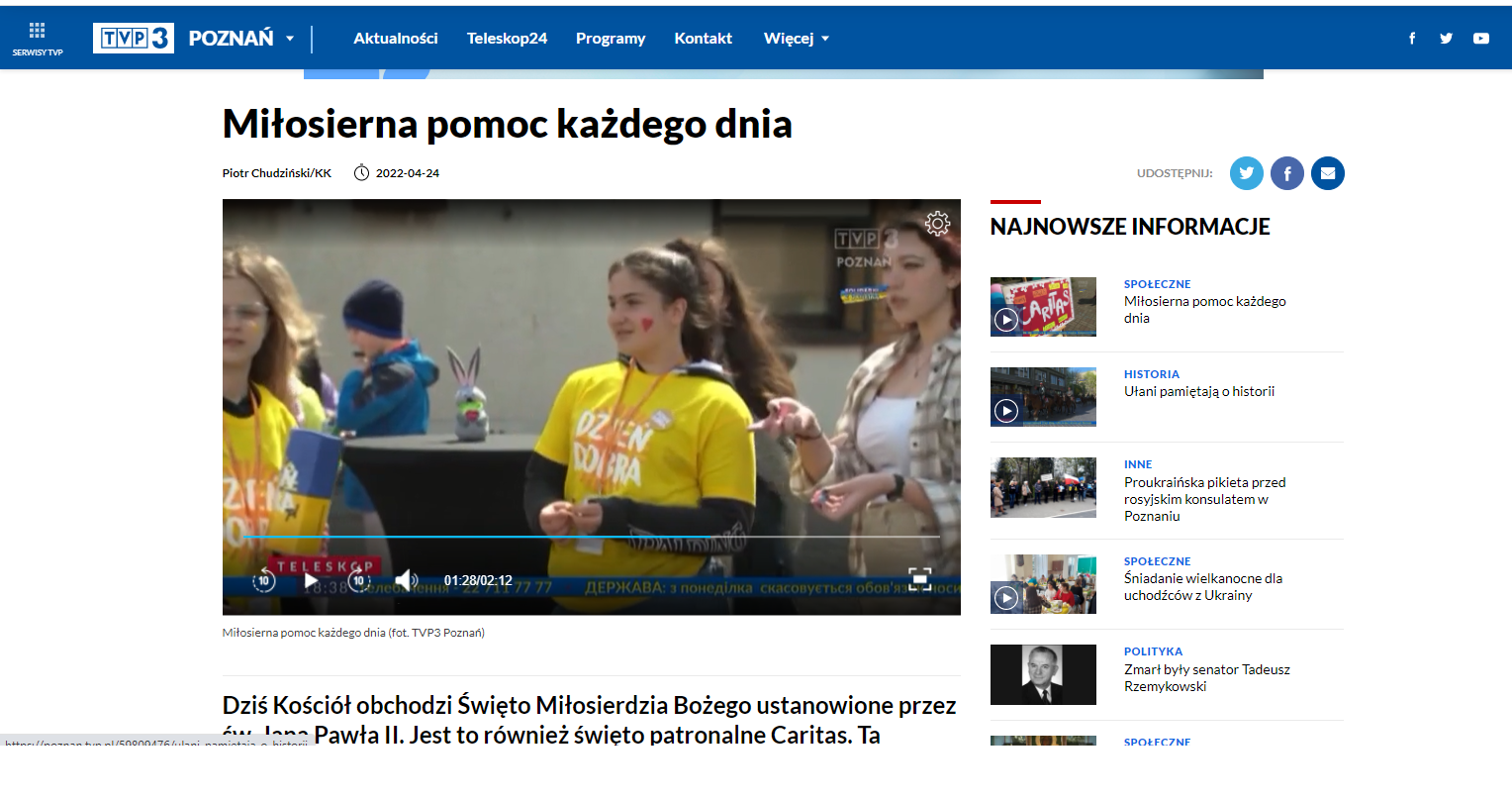This screenshot has height=800, width=1512.
Task: Open "Ułani pamiętają o historii" article
Action: click(x=1199, y=392)
